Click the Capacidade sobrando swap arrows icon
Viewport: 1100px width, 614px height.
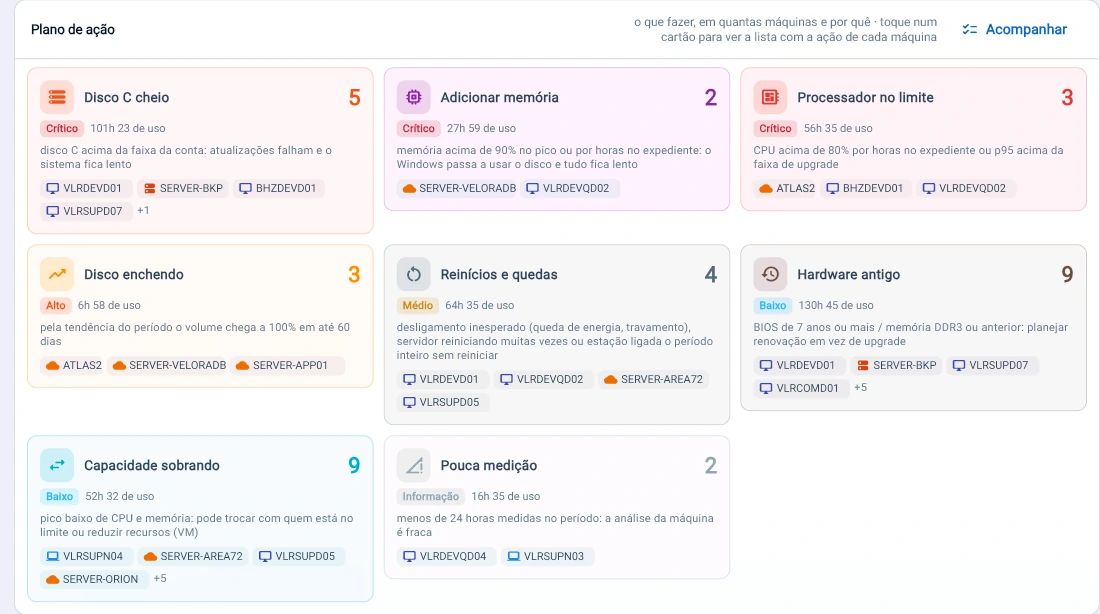[x=57, y=465]
